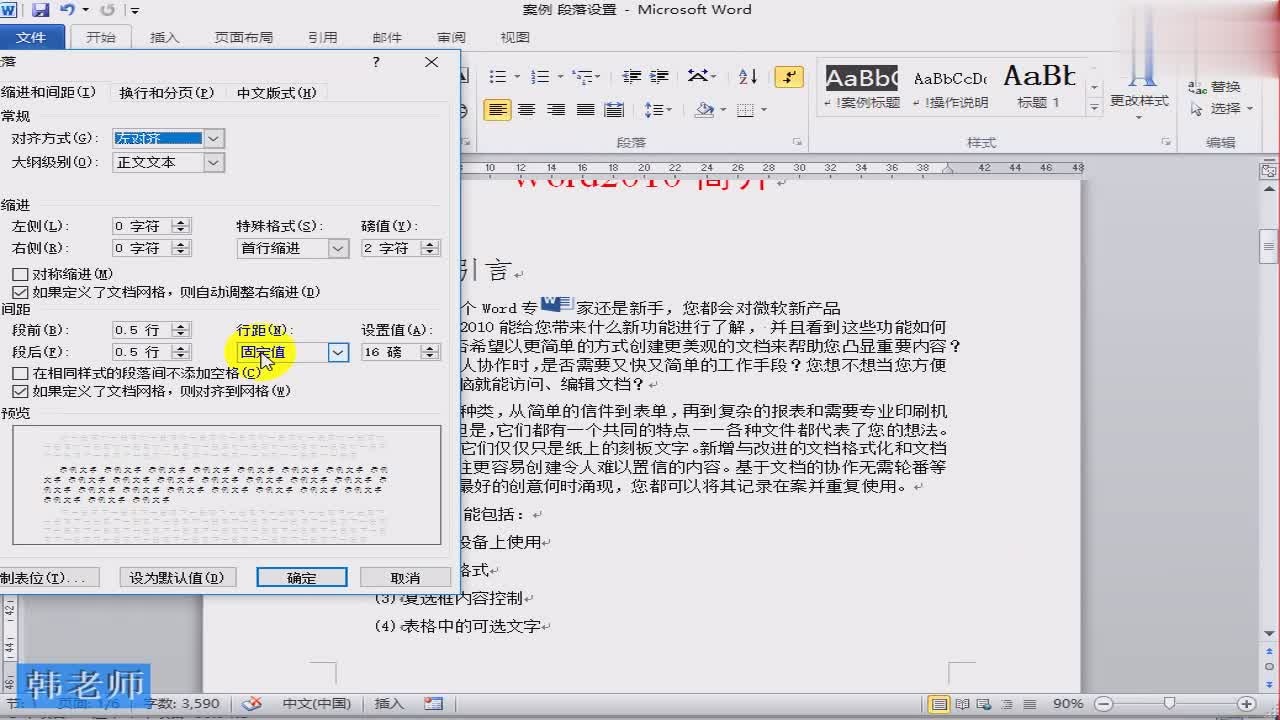
Task: Click the numbered list icon
Action: (x=539, y=77)
